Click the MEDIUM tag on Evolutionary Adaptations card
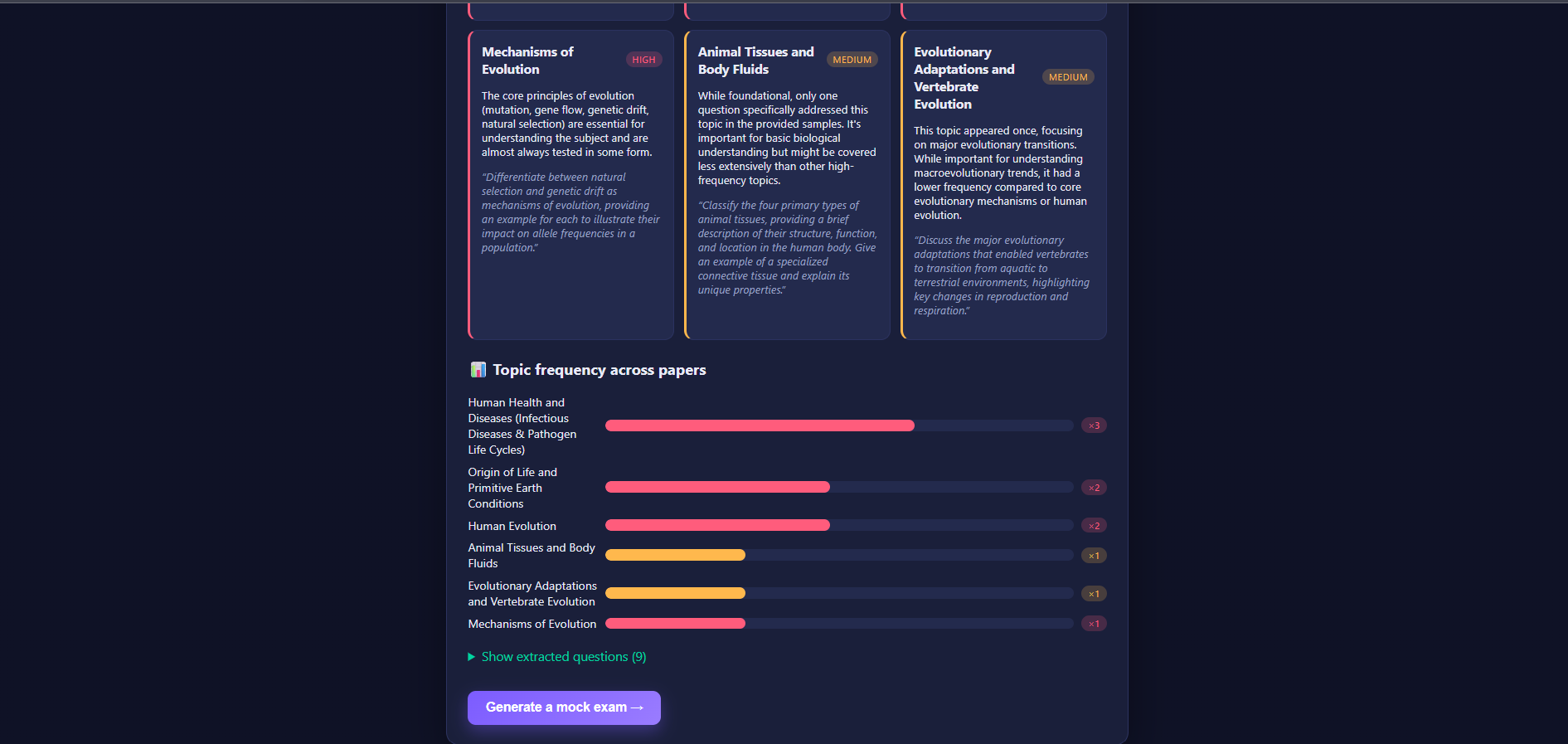Image resolution: width=1568 pixels, height=744 pixels. pyautogui.click(x=1068, y=77)
